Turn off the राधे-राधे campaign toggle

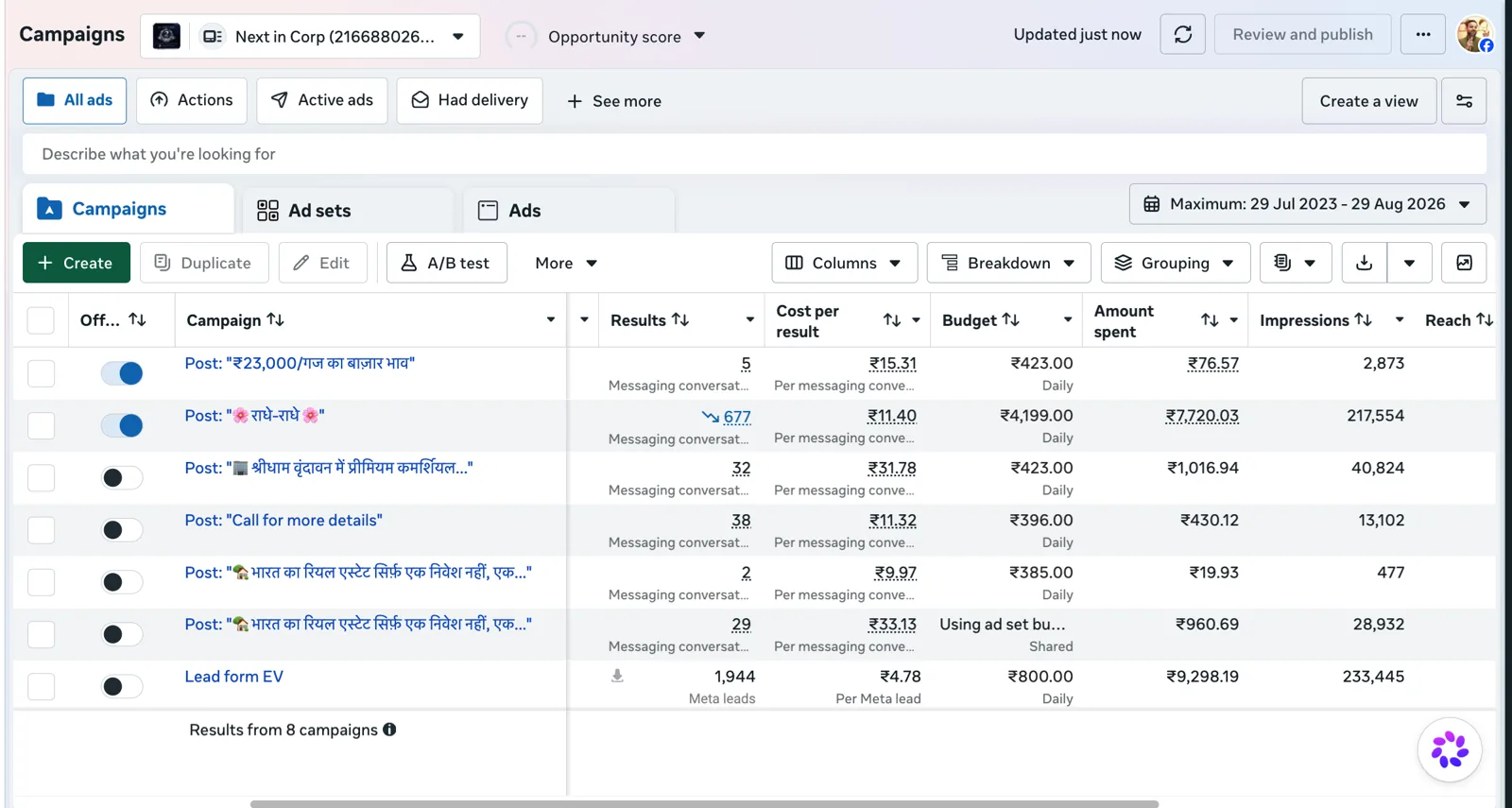click(122, 425)
